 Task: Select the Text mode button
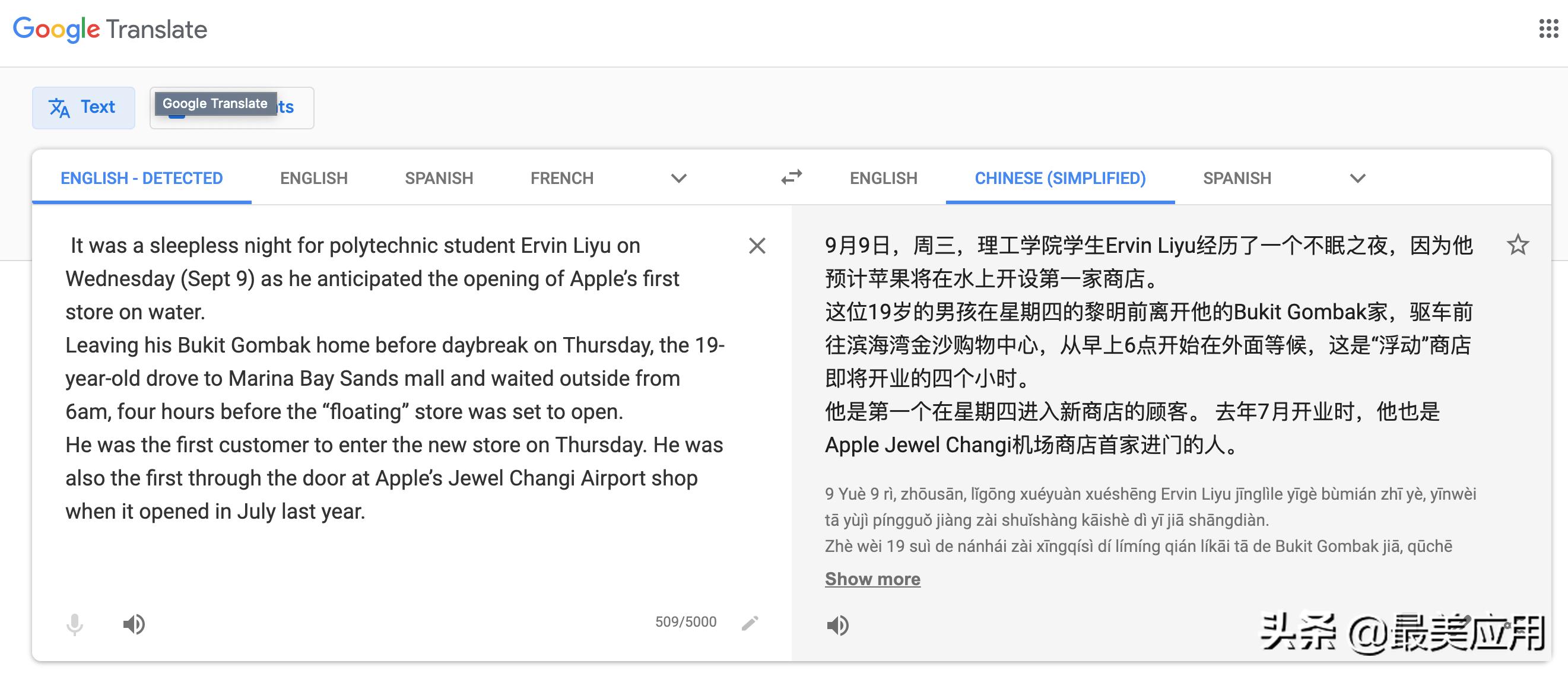tap(84, 107)
